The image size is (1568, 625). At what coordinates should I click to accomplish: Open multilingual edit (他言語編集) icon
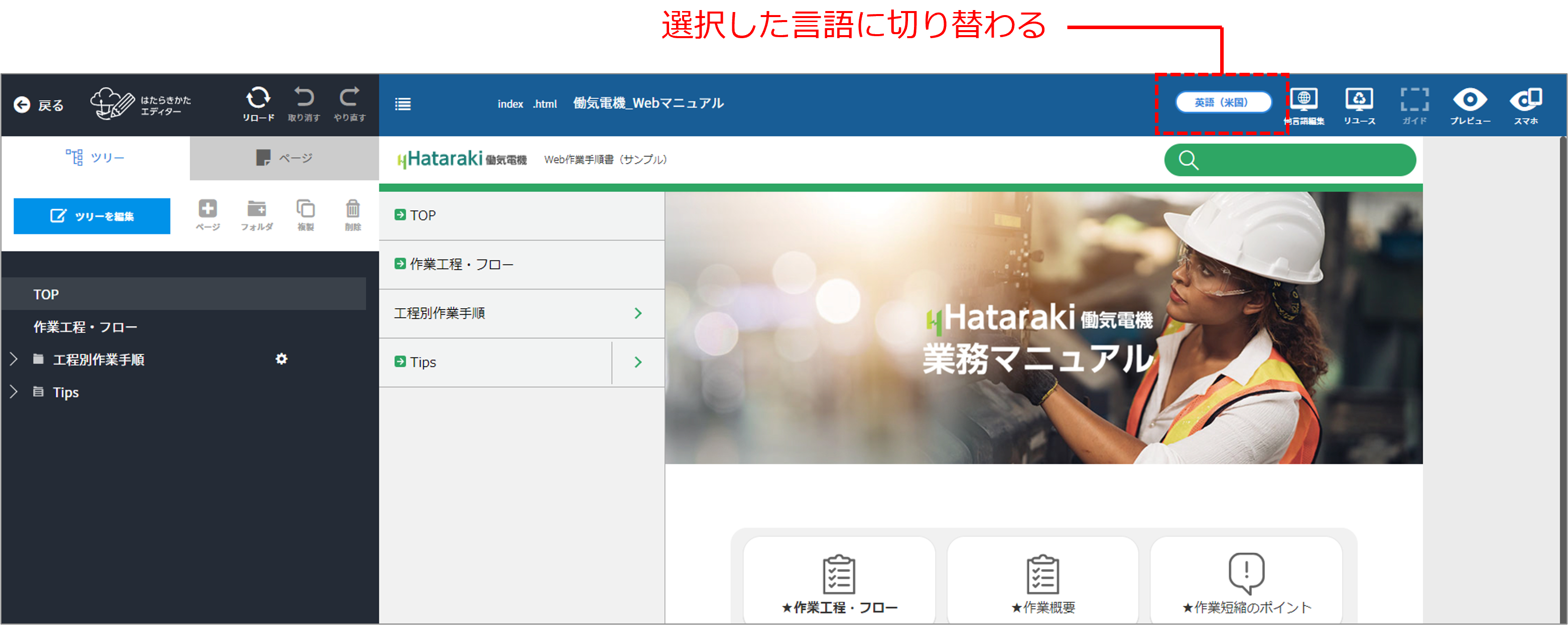click(1304, 100)
